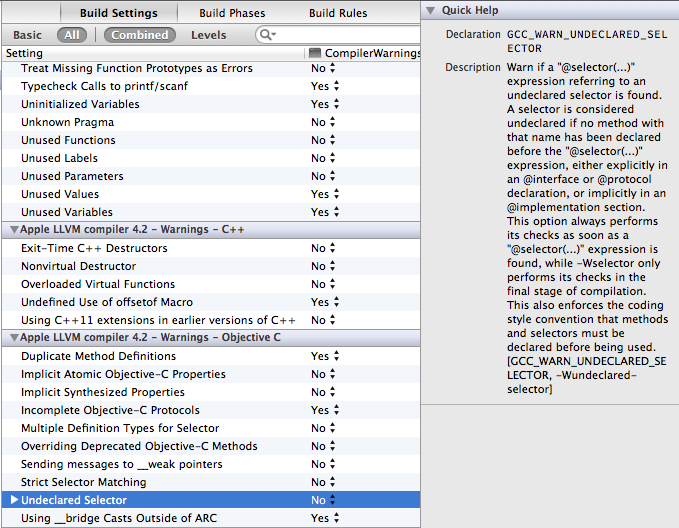The width and height of the screenshot is (679, 528).
Task: Collapse the Warnings - C++ section
Action: tap(11, 230)
